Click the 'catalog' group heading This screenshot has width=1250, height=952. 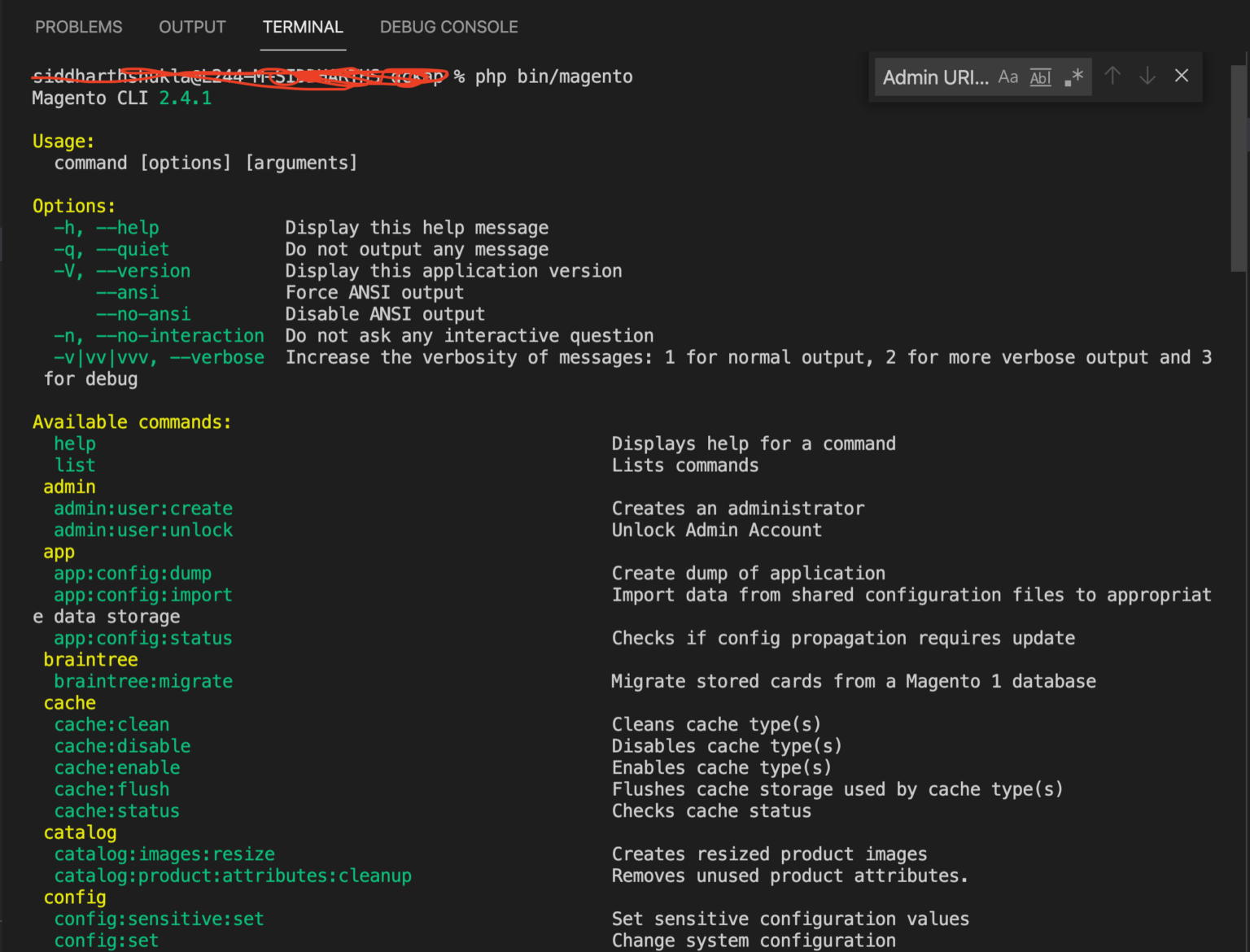80,832
